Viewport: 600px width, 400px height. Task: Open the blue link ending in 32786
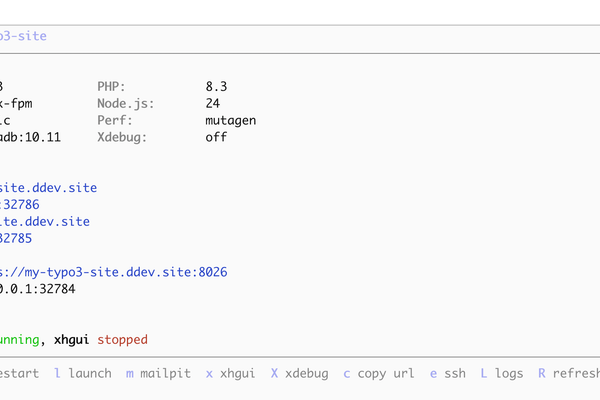coord(20,204)
